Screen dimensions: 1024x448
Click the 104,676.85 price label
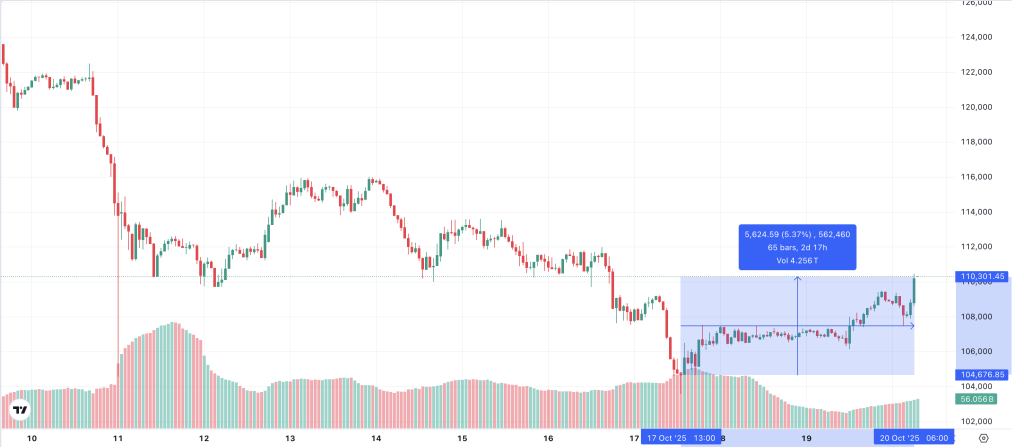tap(981, 374)
